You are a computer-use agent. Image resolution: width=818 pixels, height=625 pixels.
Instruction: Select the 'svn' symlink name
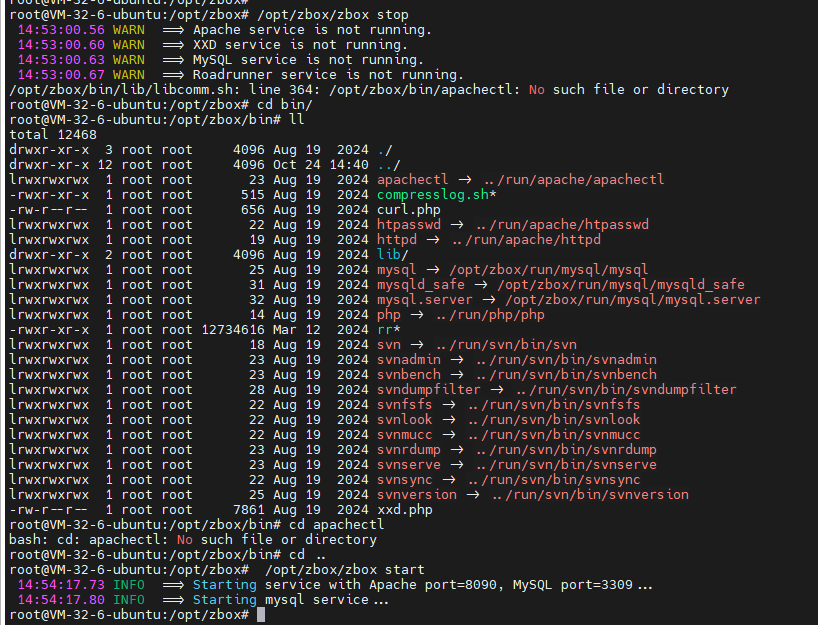[x=389, y=345]
